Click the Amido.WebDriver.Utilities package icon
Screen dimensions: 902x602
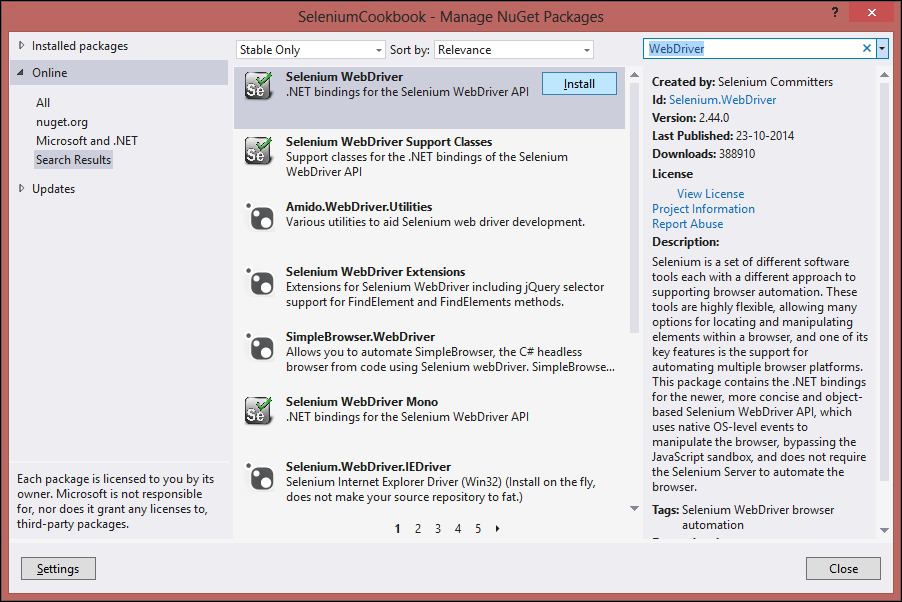(259, 216)
